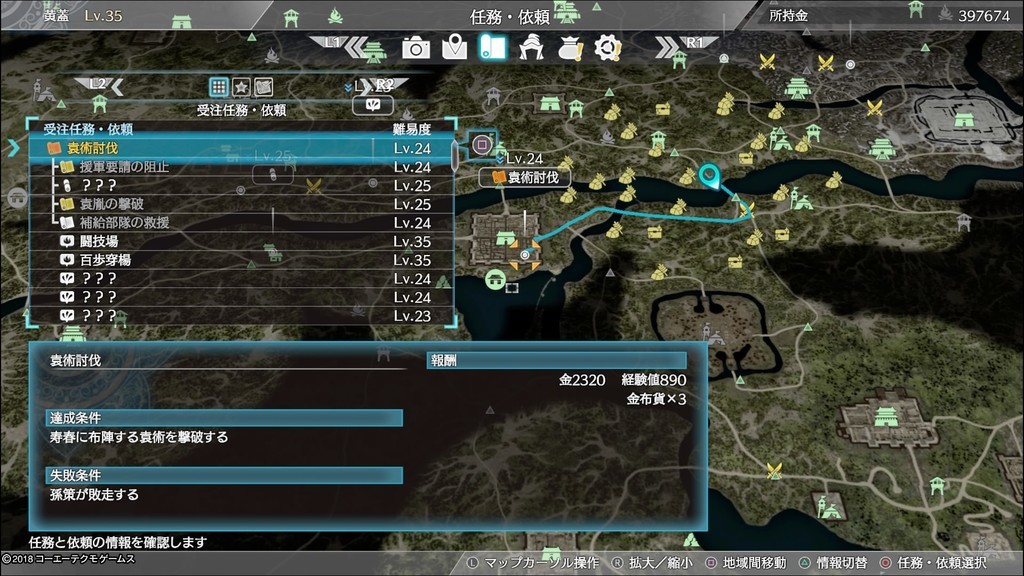
Task: Click the white book icon on 補給部隊の救援
Action: tap(67, 223)
